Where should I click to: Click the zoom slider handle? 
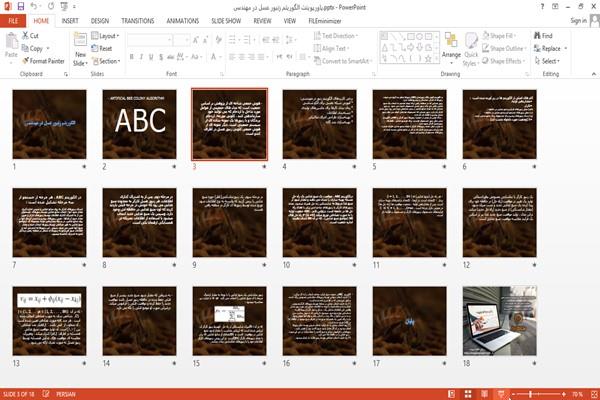[530, 394]
